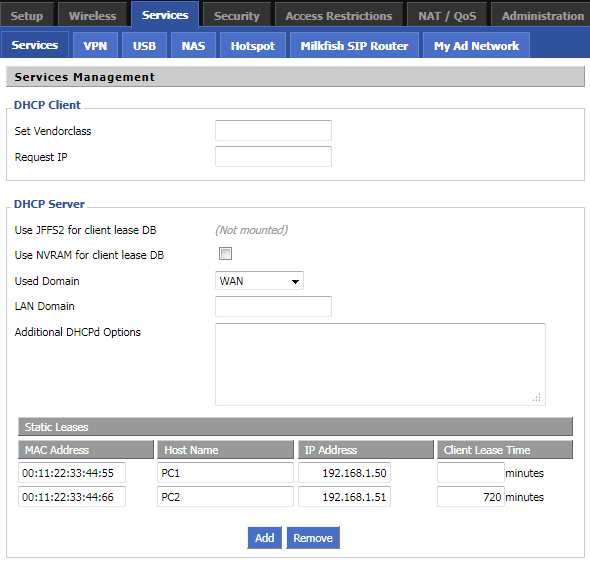This screenshot has height=570, width=590.
Task: Click the Client Lease Time column header
Action: point(505,450)
